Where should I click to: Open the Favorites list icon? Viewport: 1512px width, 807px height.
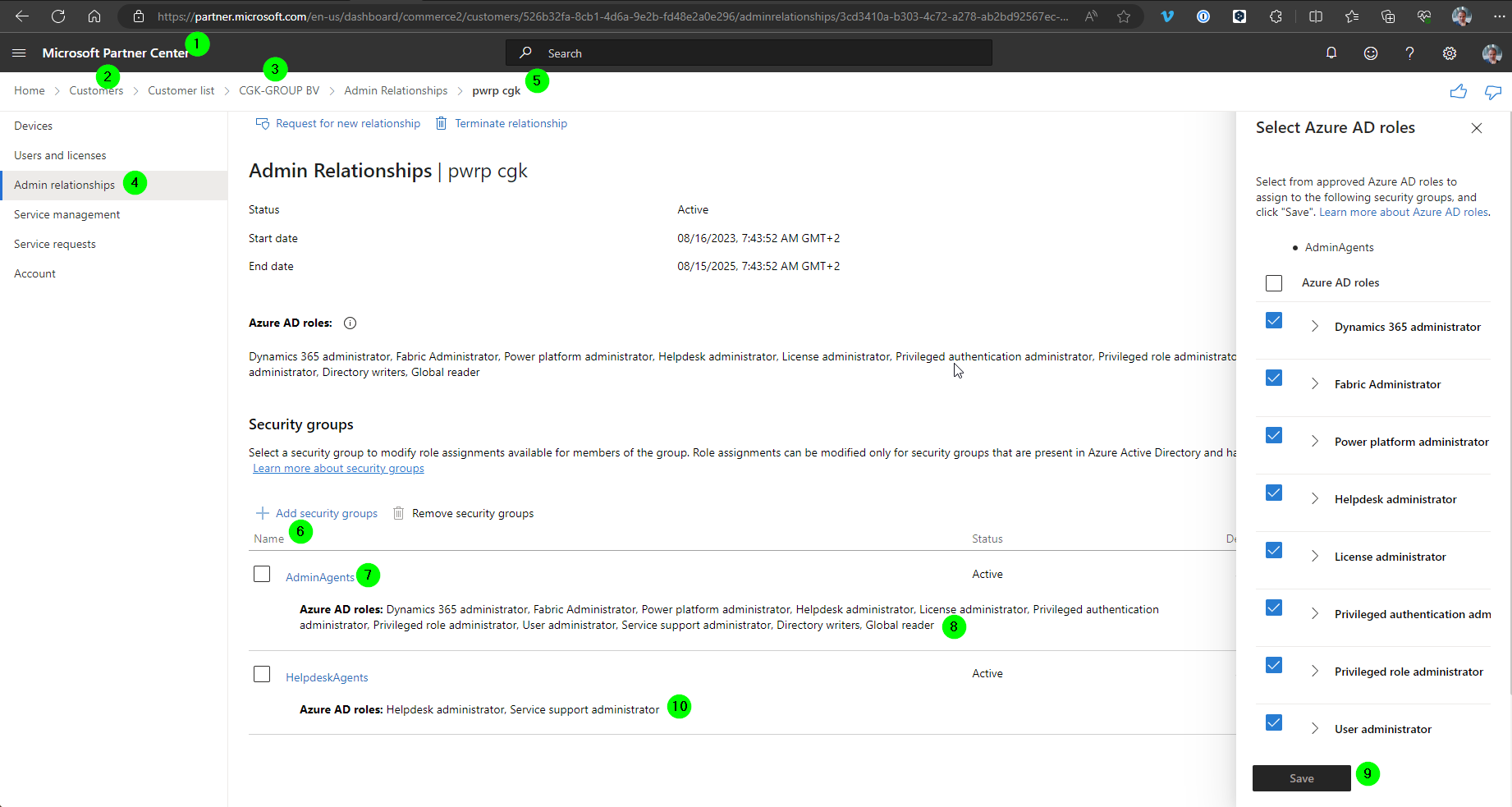coord(1352,16)
